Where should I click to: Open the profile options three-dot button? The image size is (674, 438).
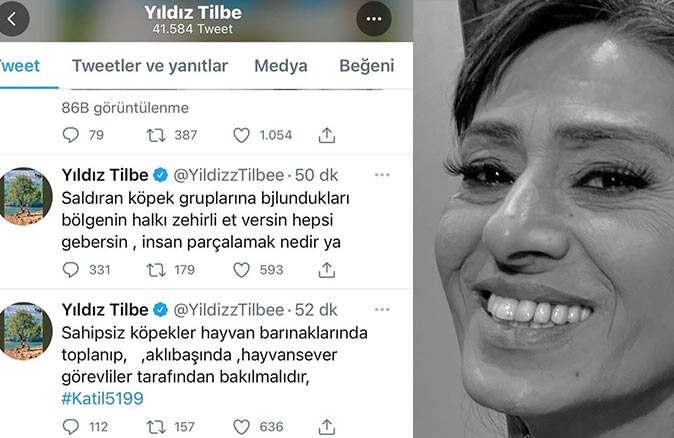tap(374, 19)
